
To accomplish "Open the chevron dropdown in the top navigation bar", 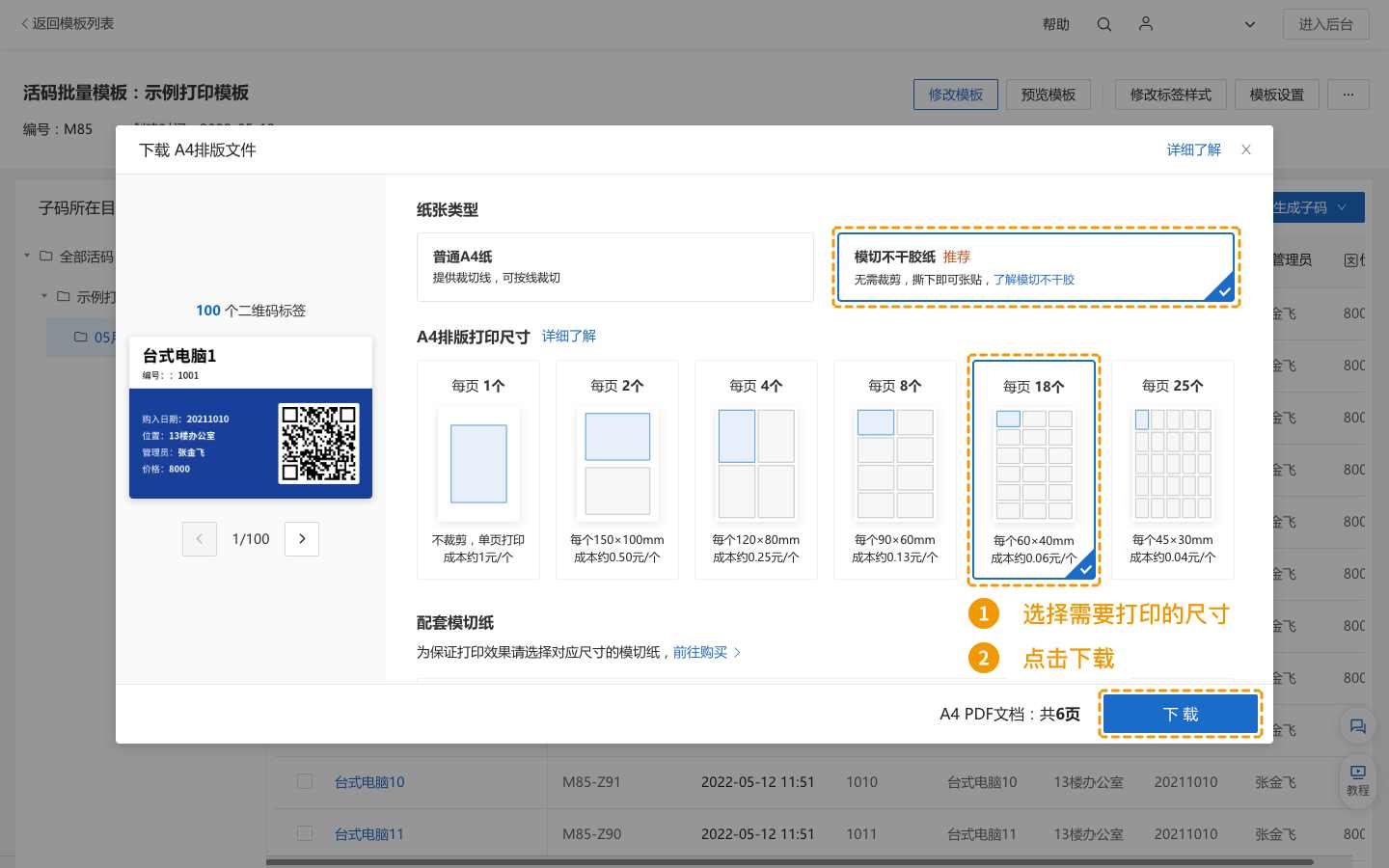I will (x=1249, y=24).
